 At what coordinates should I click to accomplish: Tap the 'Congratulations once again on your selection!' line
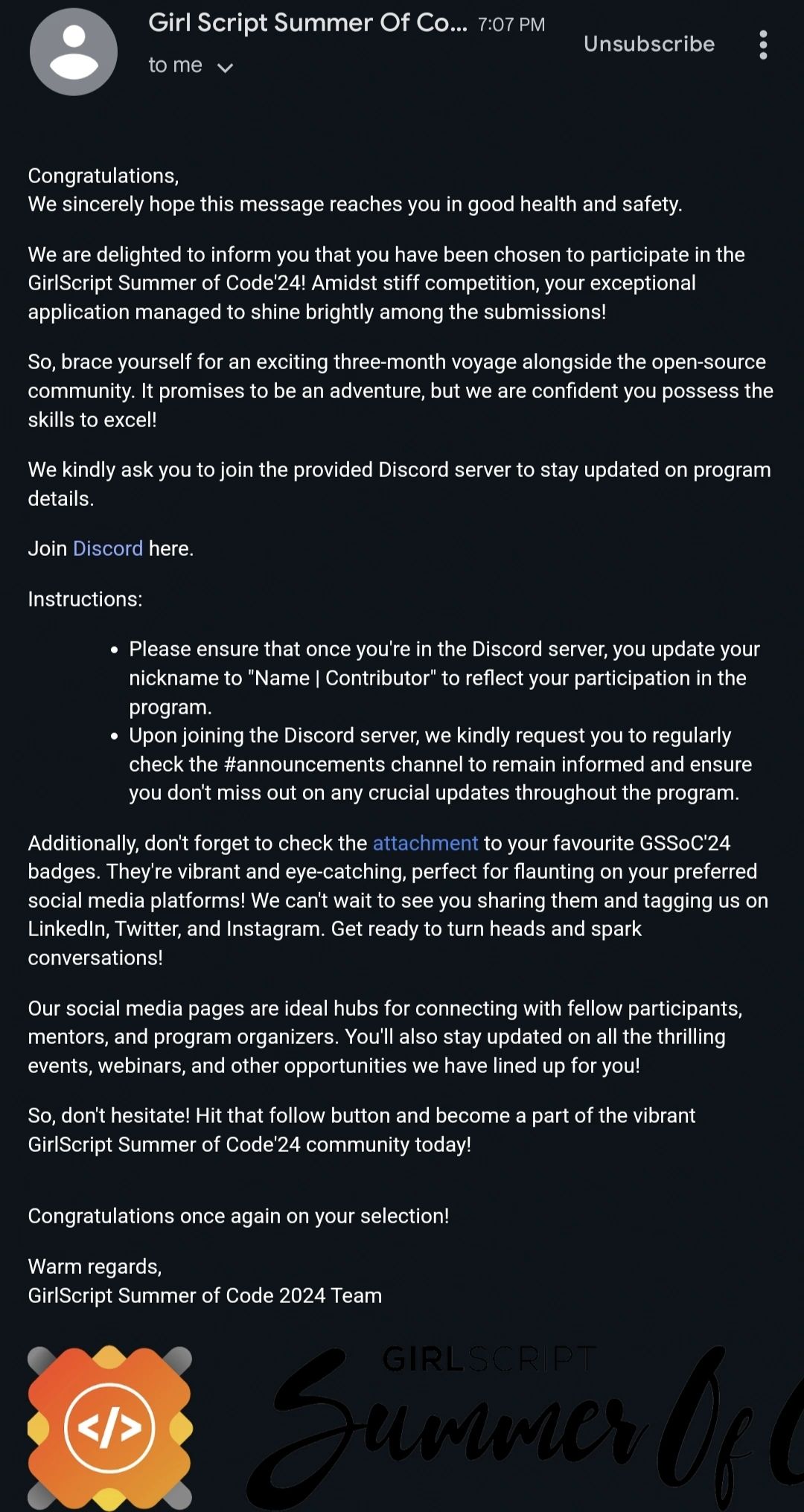tap(238, 1216)
